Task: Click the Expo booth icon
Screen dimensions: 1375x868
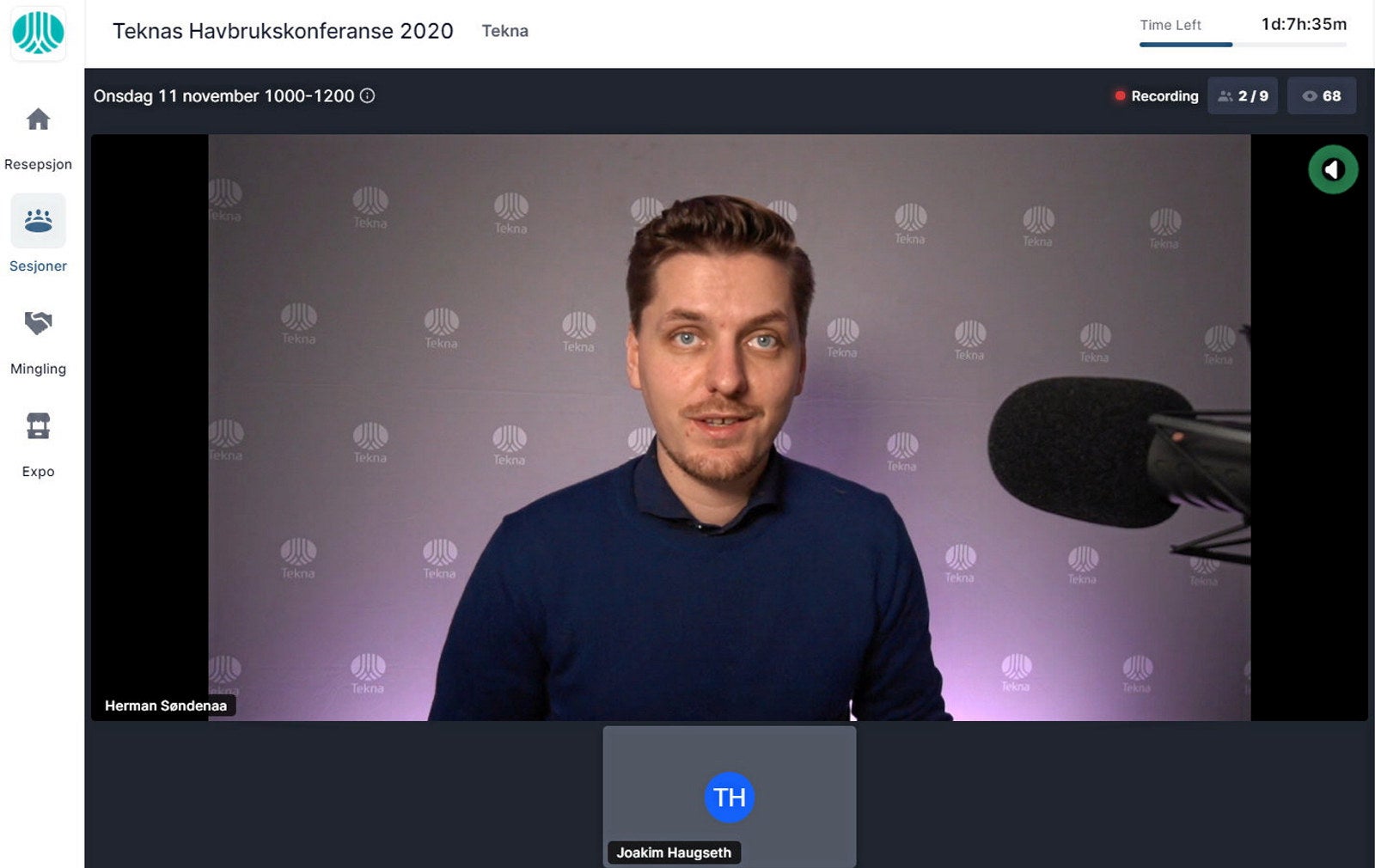Action: click(x=38, y=425)
